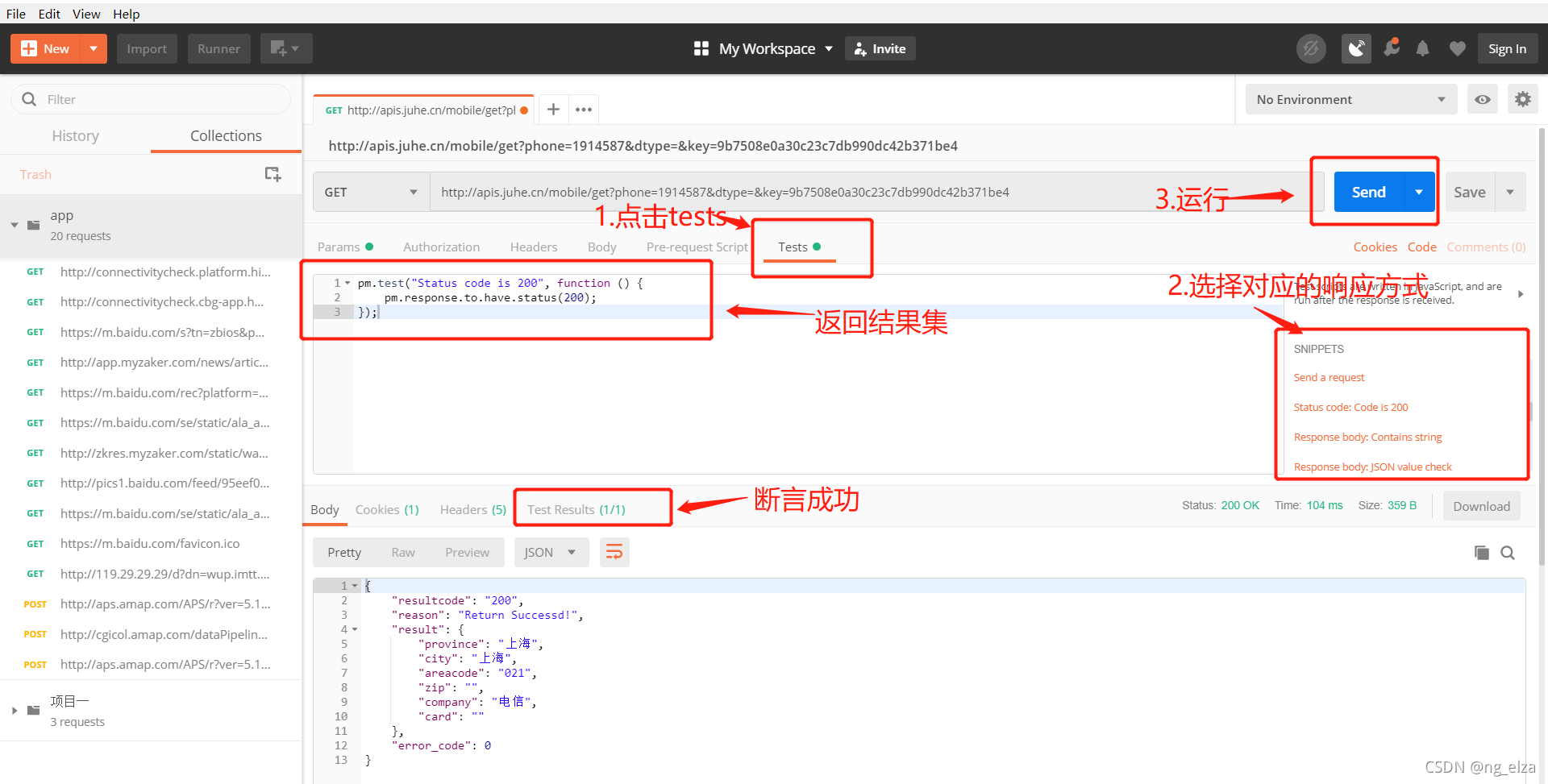The width and height of the screenshot is (1548, 784).
Task: Open the Pre-request Script tab
Action: 697,247
